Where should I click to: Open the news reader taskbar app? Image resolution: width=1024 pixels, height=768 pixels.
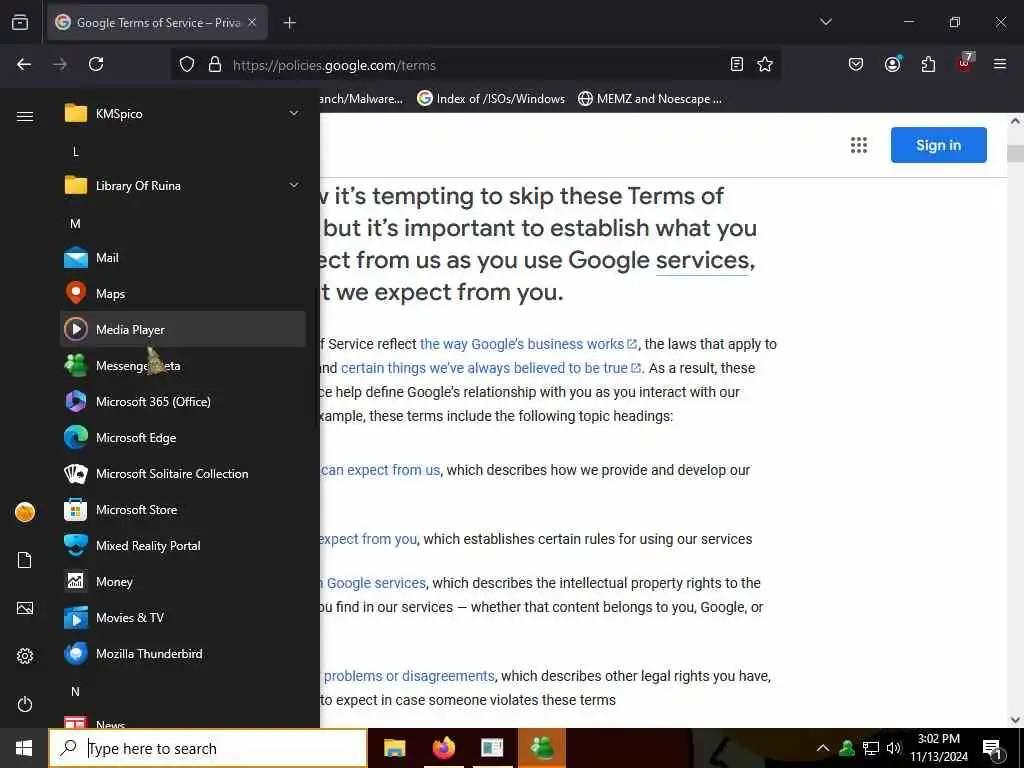492,748
